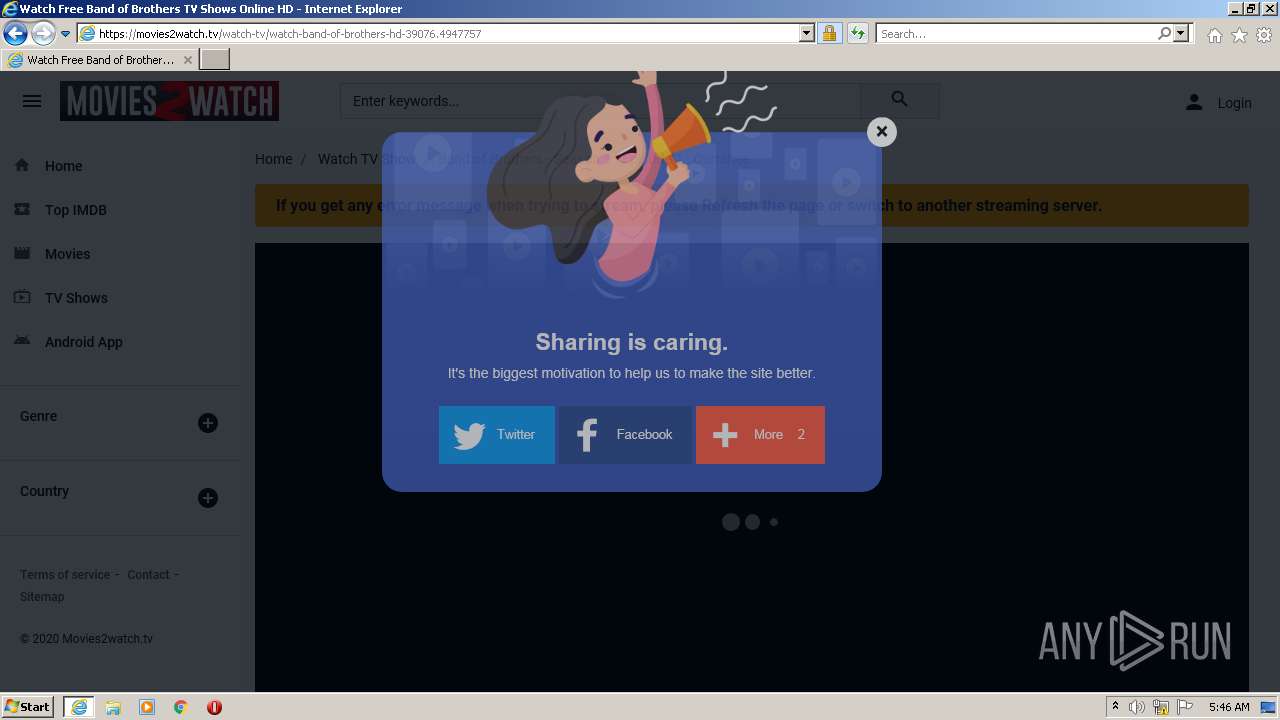The height and width of the screenshot is (720, 1280).
Task: Click the red antivirus taskbar icon
Action: [x=214, y=707]
